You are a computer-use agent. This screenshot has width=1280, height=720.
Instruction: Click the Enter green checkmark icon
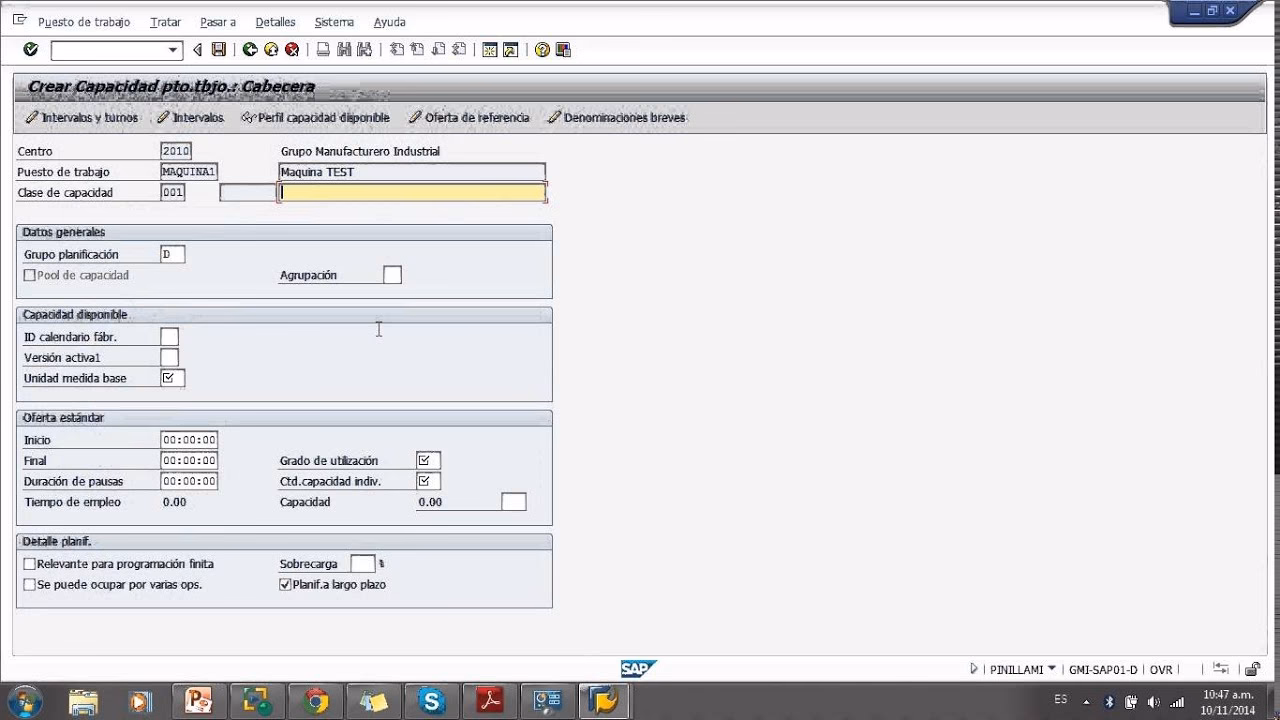pos(30,48)
